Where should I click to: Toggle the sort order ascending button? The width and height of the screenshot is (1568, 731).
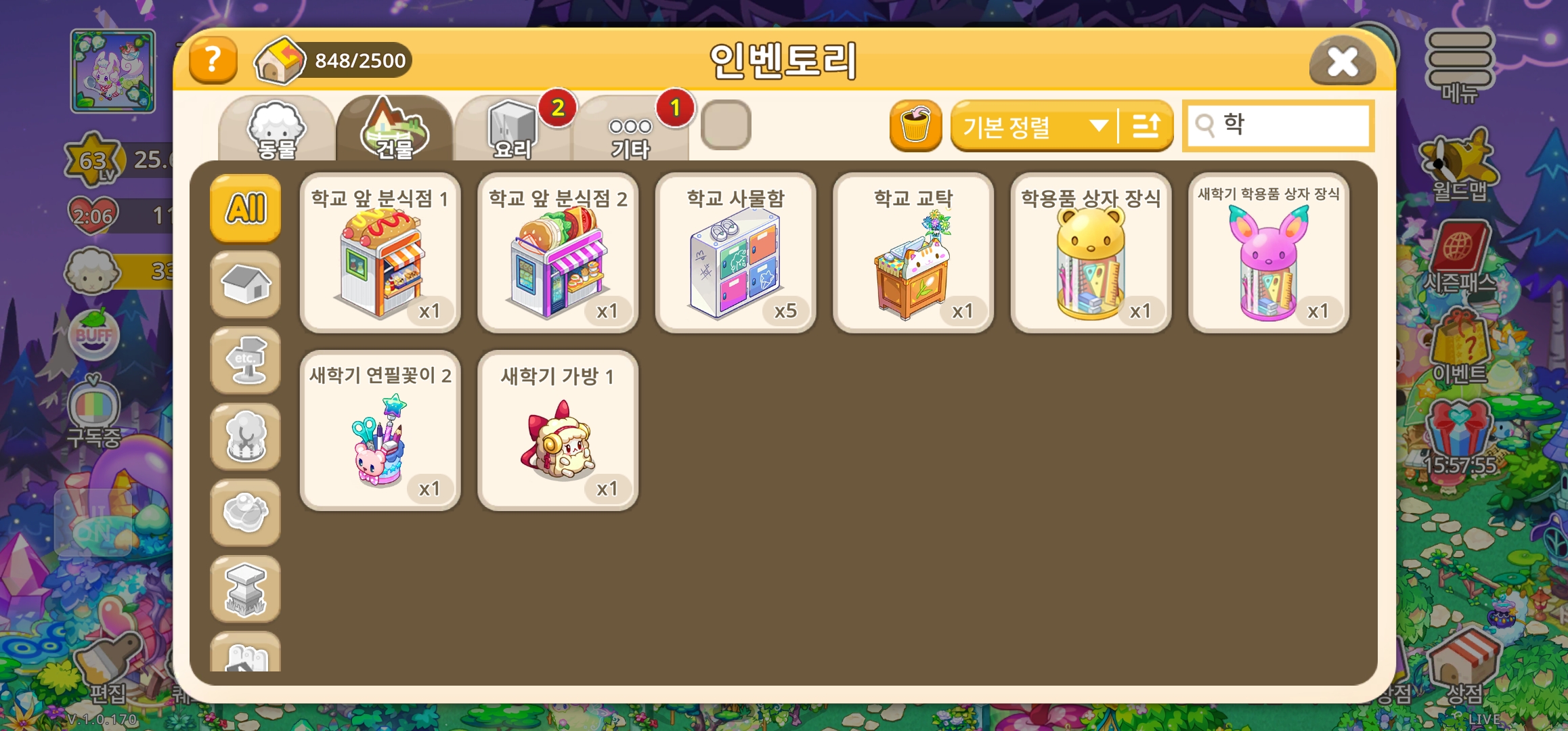[x=1147, y=126]
